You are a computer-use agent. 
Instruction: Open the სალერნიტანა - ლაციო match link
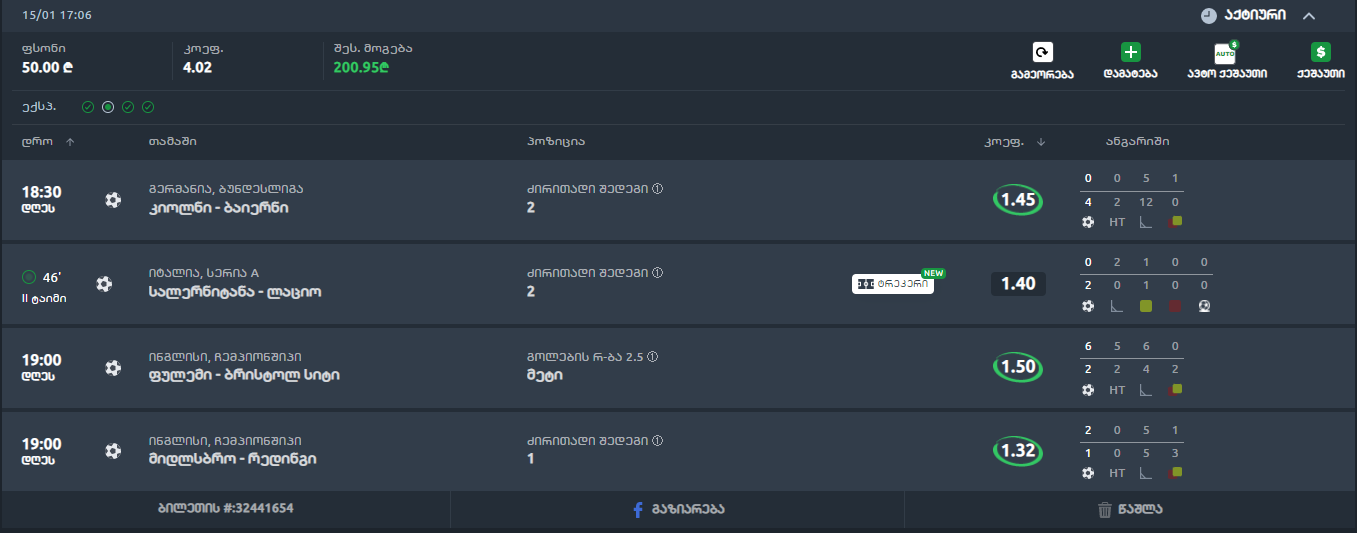pyautogui.click(x=234, y=292)
